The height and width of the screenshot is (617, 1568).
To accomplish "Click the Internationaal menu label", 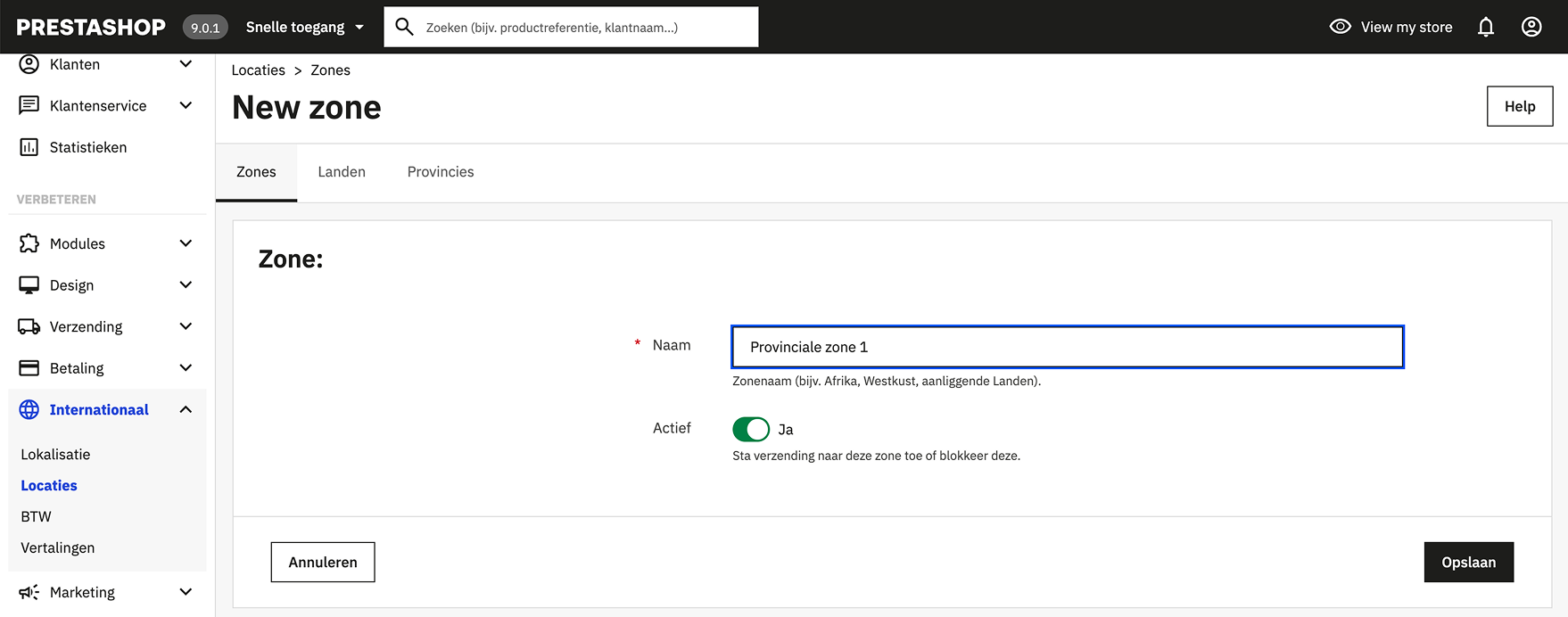I will pyautogui.click(x=99, y=410).
